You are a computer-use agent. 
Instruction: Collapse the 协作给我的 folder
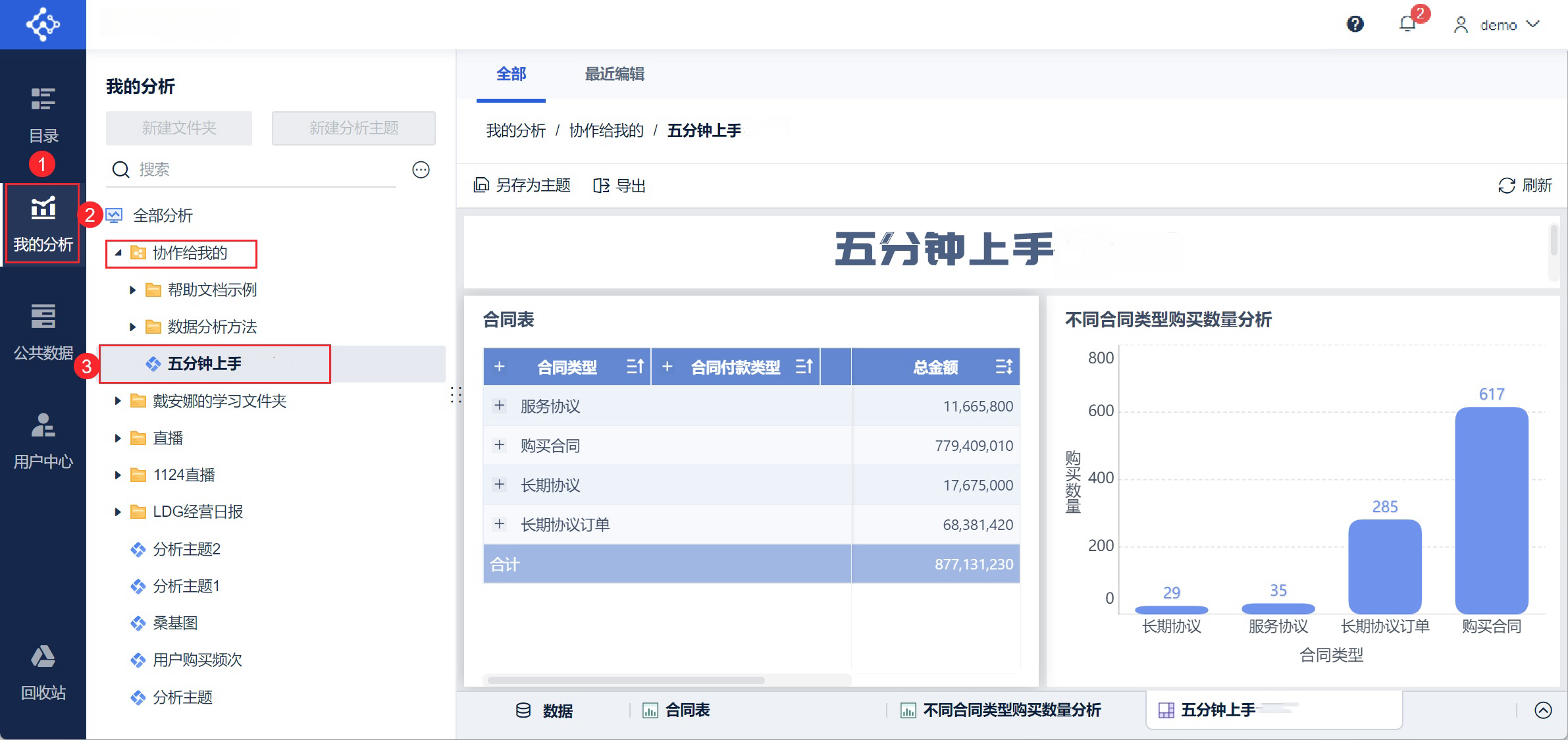point(118,253)
